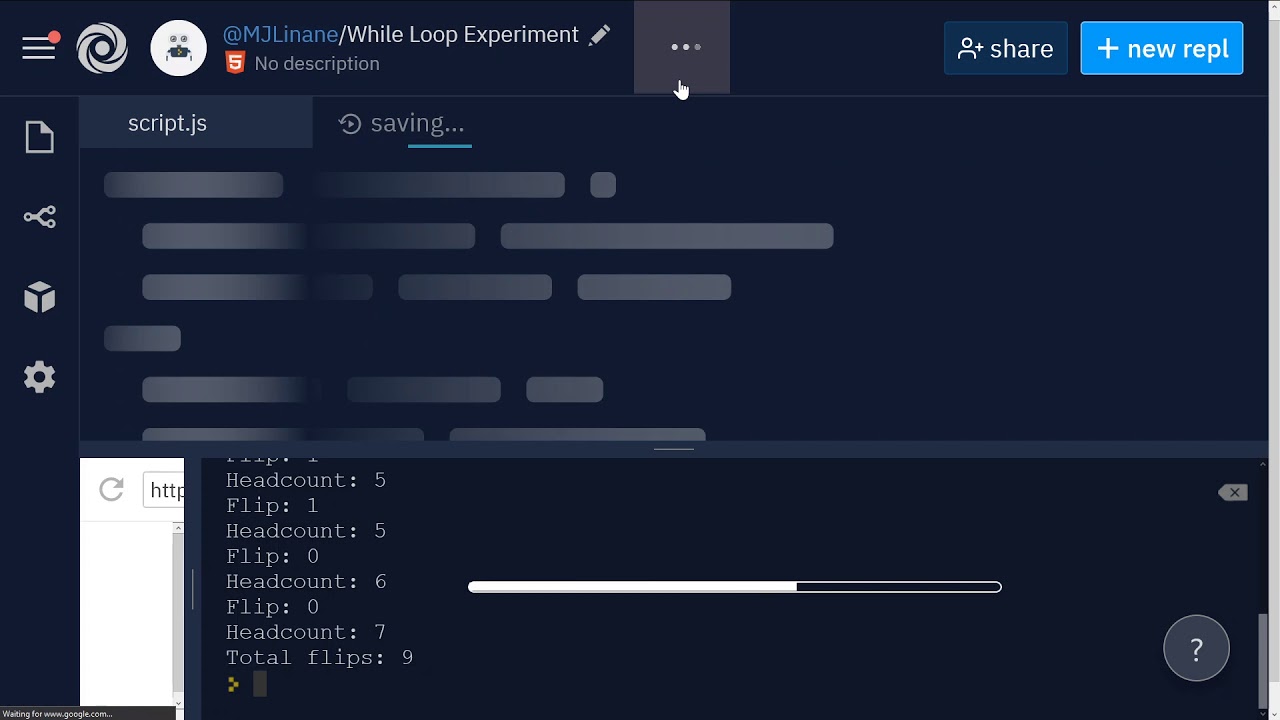This screenshot has height=720, width=1280.
Task: Open the packages cube icon
Action: pos(40,297)
